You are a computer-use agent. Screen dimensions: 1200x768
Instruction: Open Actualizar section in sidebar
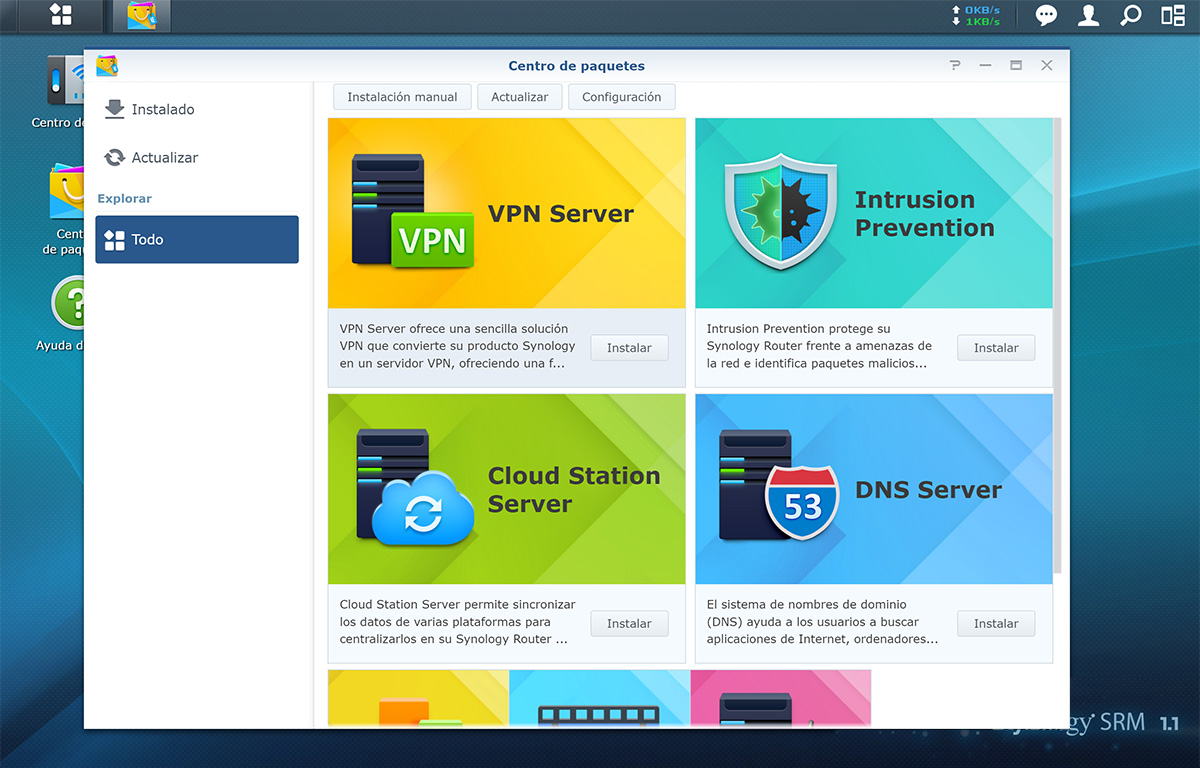click(197, 157)
